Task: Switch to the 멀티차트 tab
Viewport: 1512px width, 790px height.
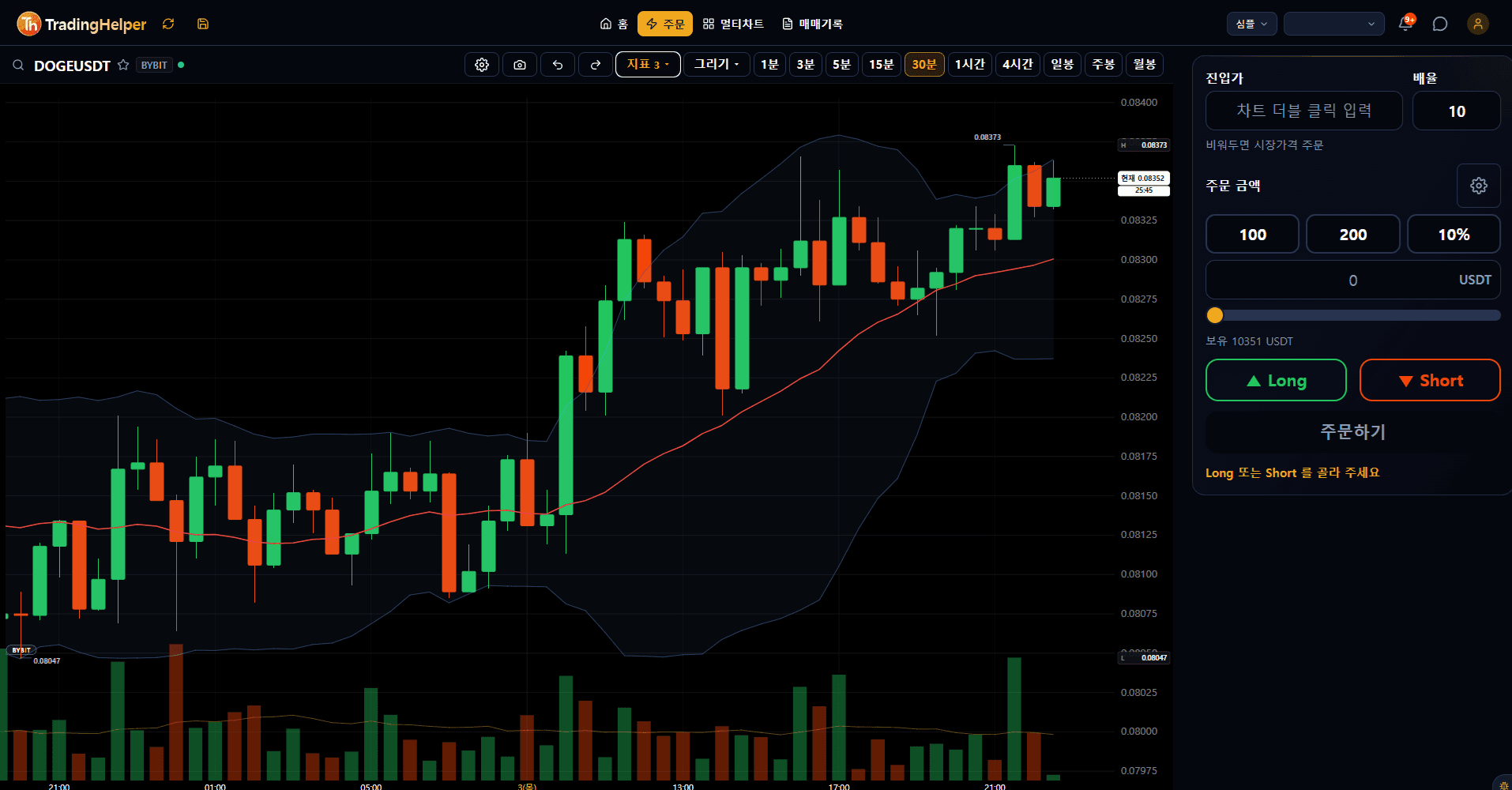Action: (734, 24)
